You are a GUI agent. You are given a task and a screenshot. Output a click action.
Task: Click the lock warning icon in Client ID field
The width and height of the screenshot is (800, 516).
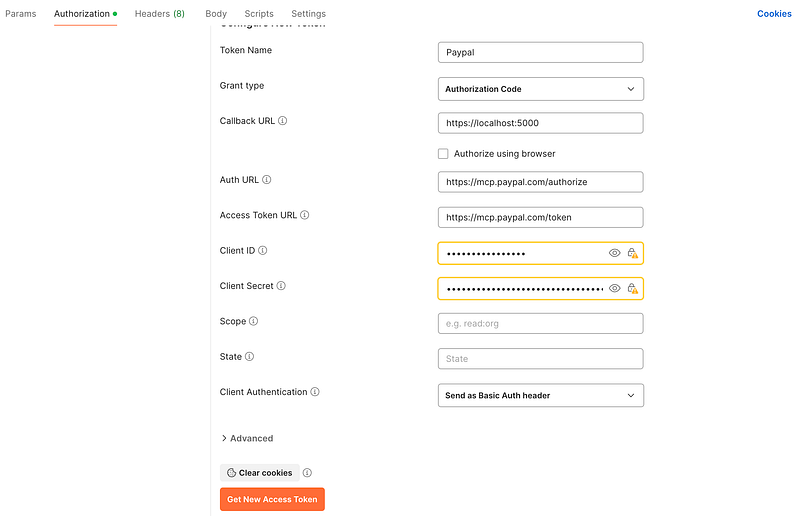(632, 253)
